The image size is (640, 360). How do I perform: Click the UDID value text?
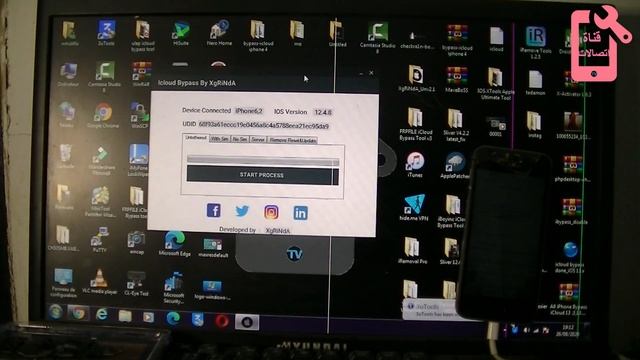point(264,125)
